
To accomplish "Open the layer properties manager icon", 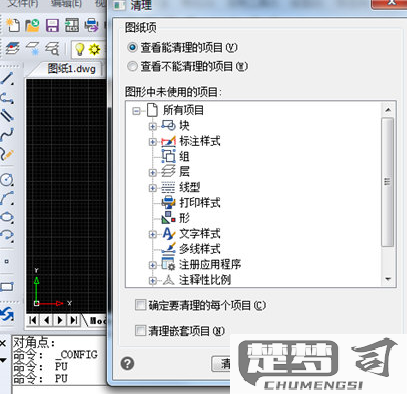I will (x=13, y=48).
